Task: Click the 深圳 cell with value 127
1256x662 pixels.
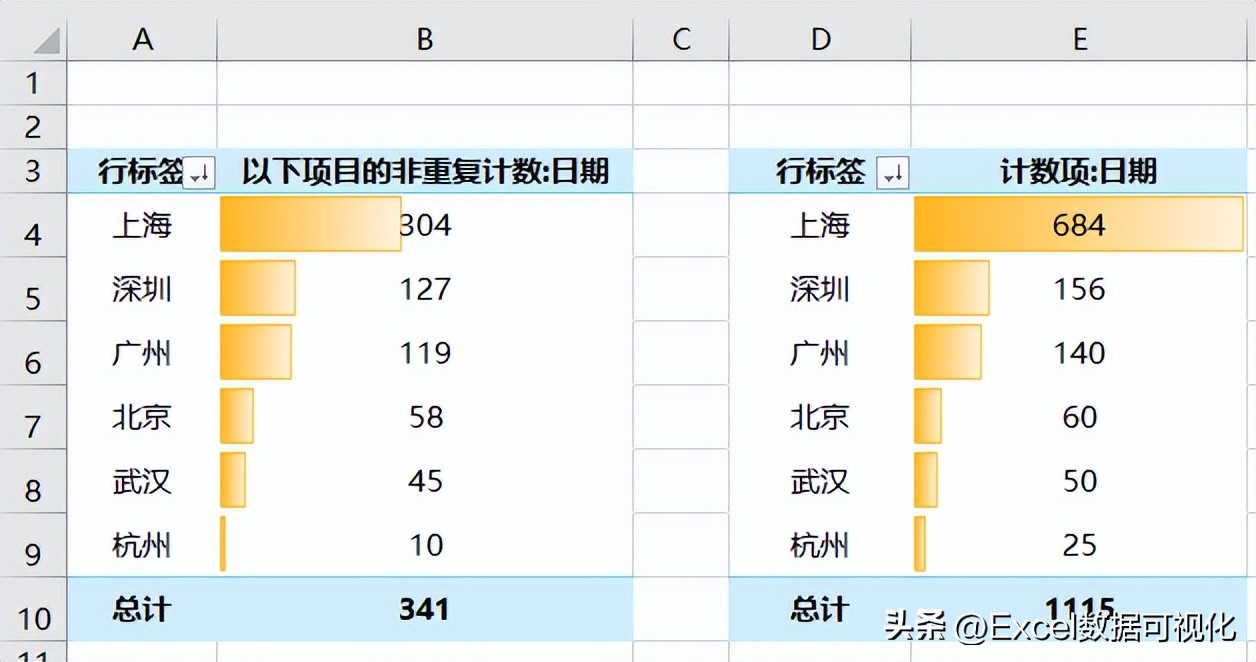Action: (425, 289)
